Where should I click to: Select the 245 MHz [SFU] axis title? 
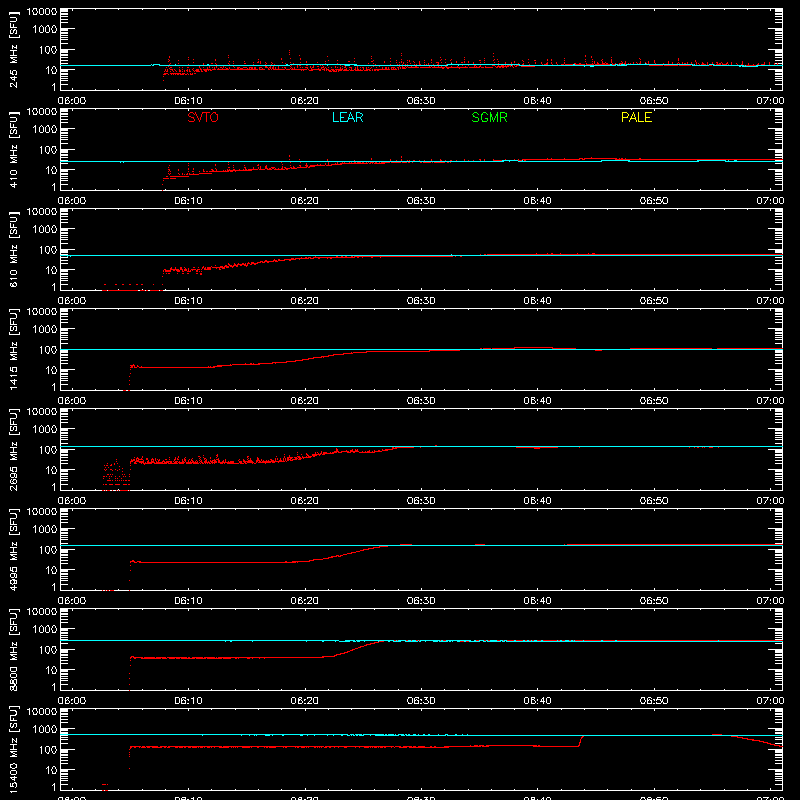14,50
